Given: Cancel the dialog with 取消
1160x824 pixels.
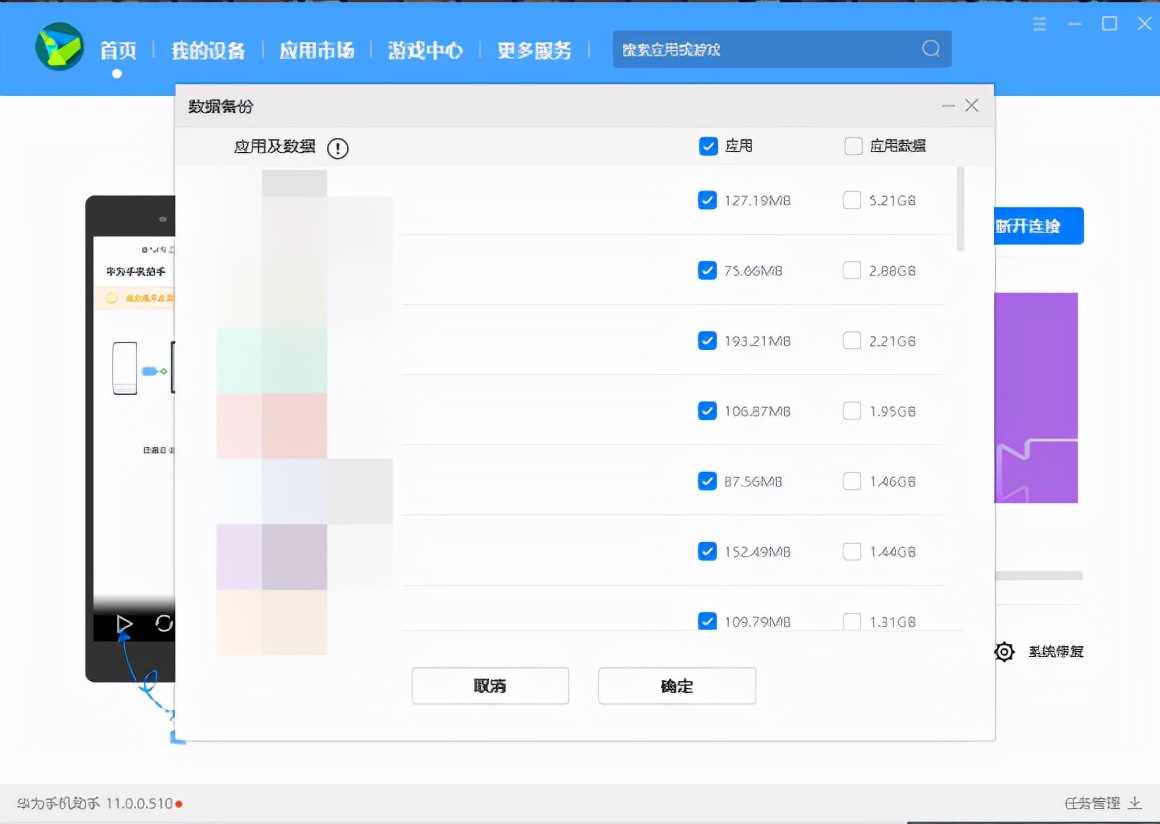Looking at the screenshot, I should tap(490, 685).
